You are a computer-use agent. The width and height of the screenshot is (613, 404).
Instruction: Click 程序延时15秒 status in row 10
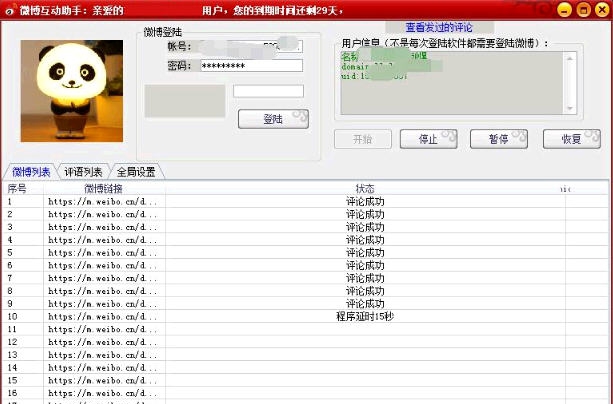tap(365, 316)
